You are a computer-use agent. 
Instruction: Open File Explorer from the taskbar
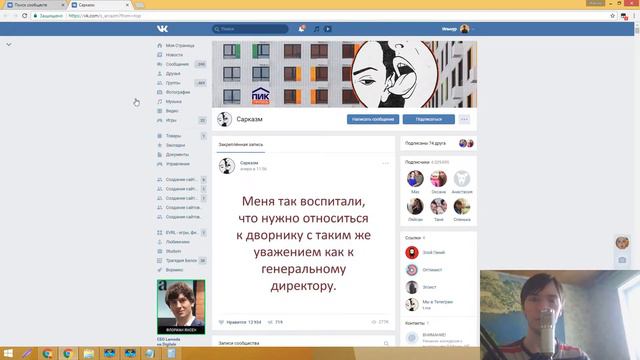pos(89,353)
